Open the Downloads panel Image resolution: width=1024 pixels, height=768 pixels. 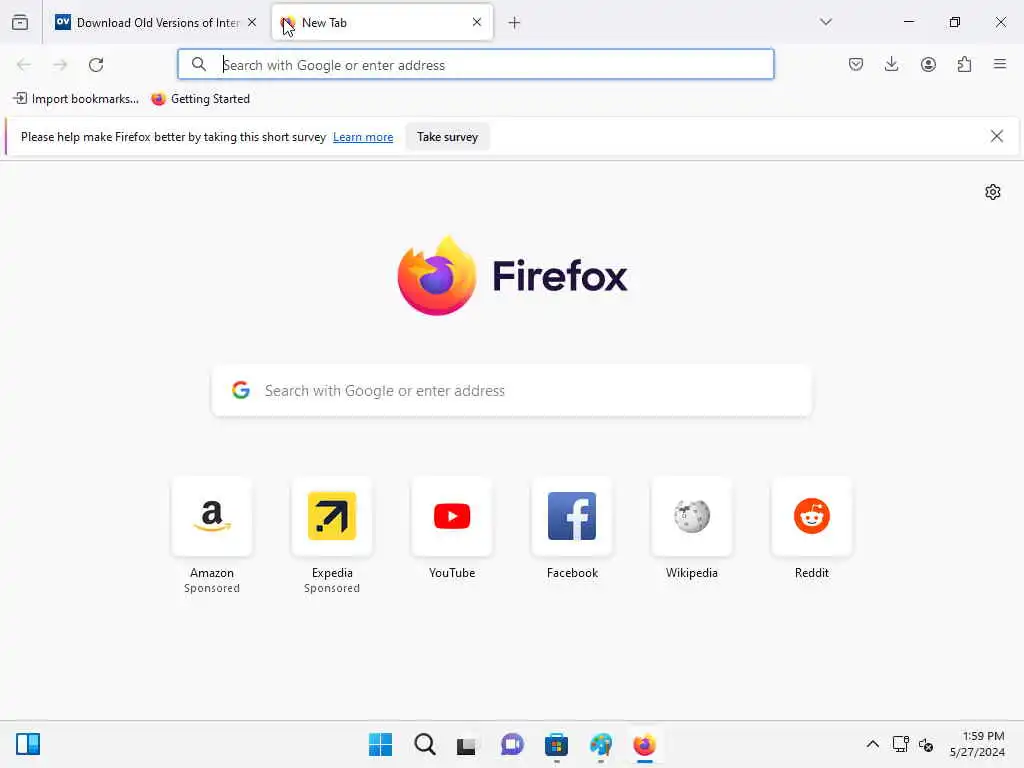click(x=891, y=64)
